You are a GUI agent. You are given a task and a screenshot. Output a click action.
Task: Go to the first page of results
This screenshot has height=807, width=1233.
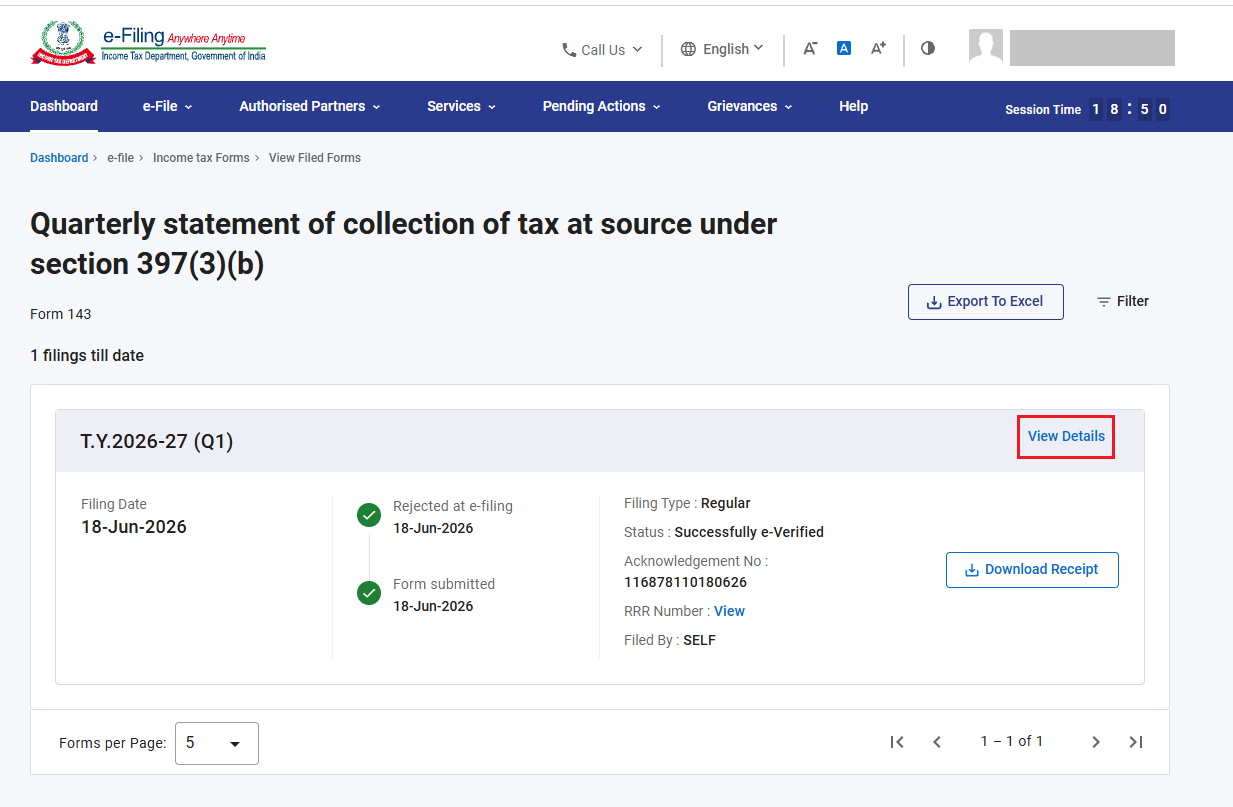(x=897, y=742)
